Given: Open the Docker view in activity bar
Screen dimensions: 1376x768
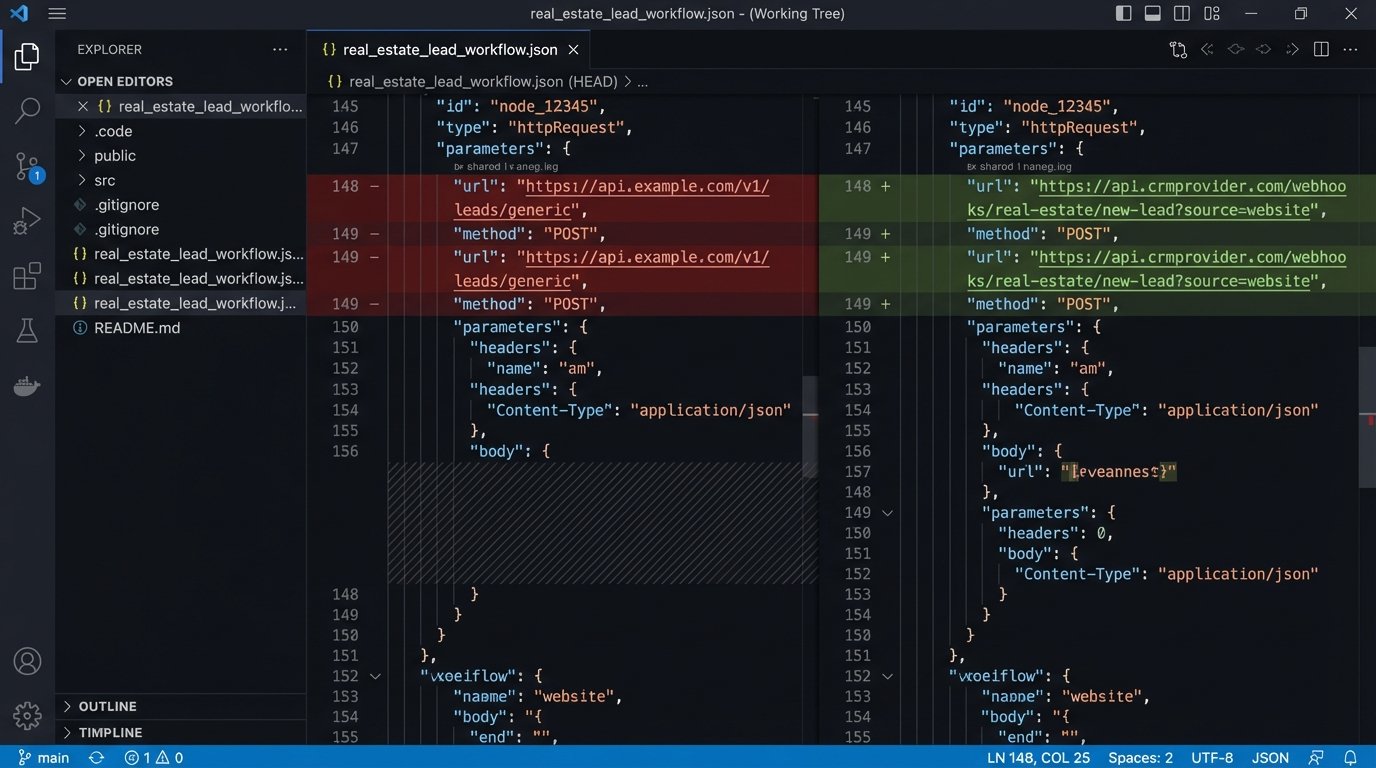Looking at the screenshot, I should pyautogui.click(x=27, y=386).
